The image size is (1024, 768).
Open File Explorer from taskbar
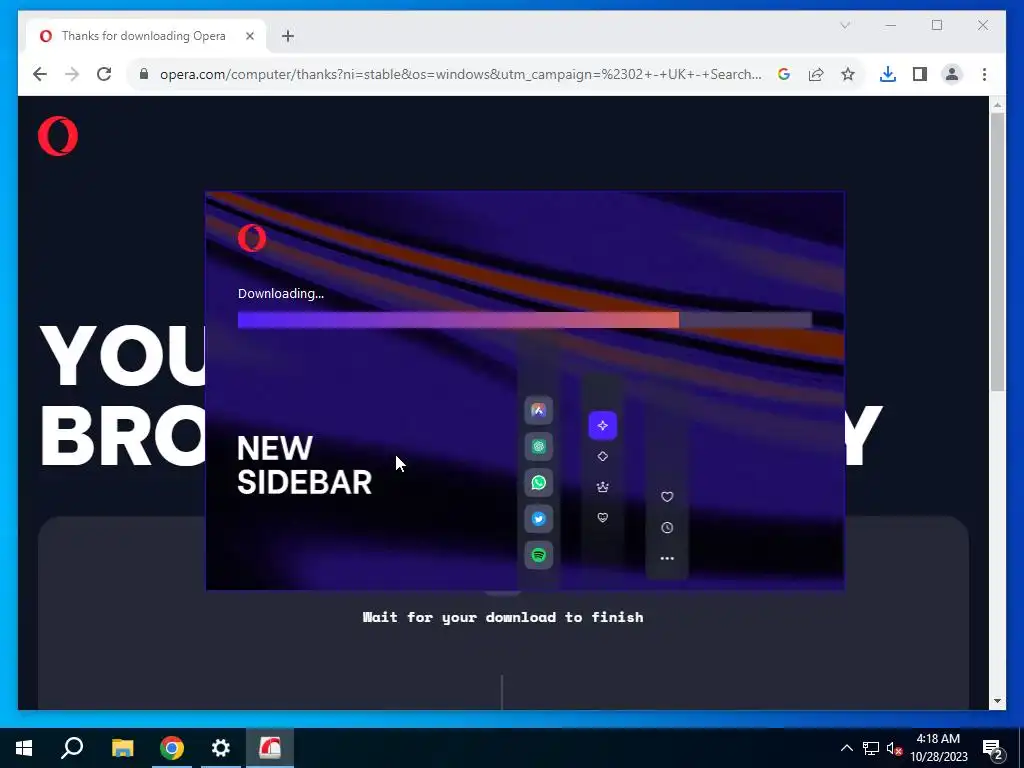click(122, 748)
